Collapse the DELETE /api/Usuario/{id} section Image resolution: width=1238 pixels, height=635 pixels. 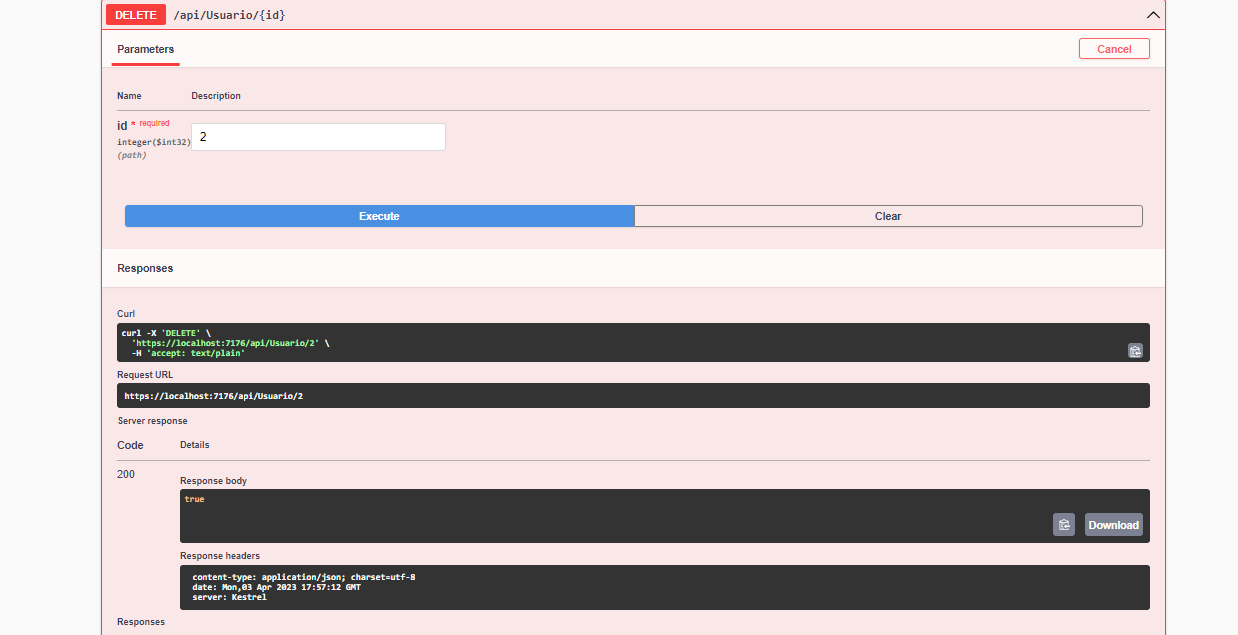(1153, 15)
